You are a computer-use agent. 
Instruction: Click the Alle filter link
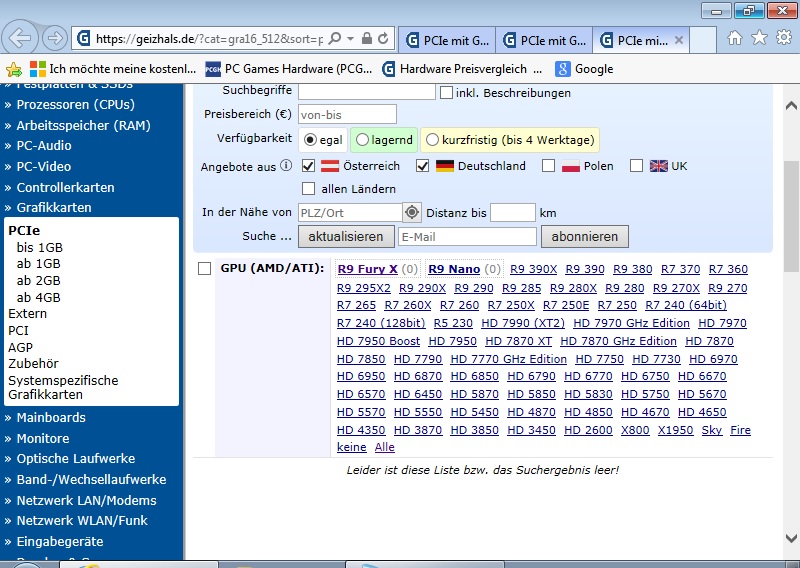point(385,447)
